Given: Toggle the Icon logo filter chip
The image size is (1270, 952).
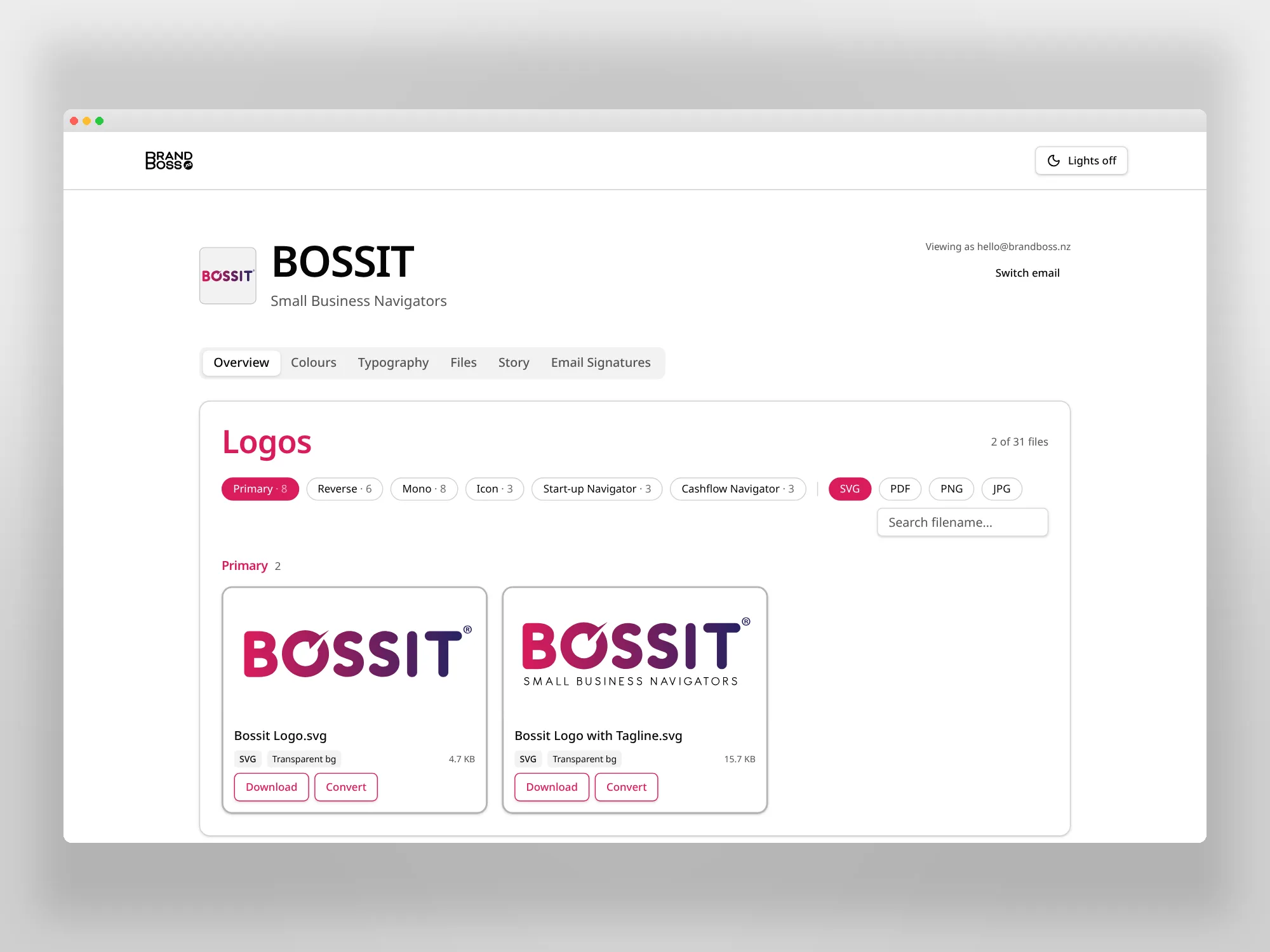Looking at the screenshot, I should tap(494, 489).
